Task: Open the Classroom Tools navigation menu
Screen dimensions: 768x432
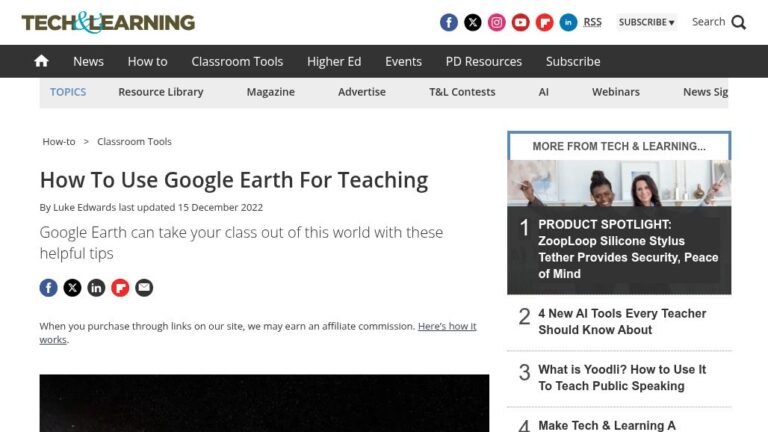Action: 237,61
